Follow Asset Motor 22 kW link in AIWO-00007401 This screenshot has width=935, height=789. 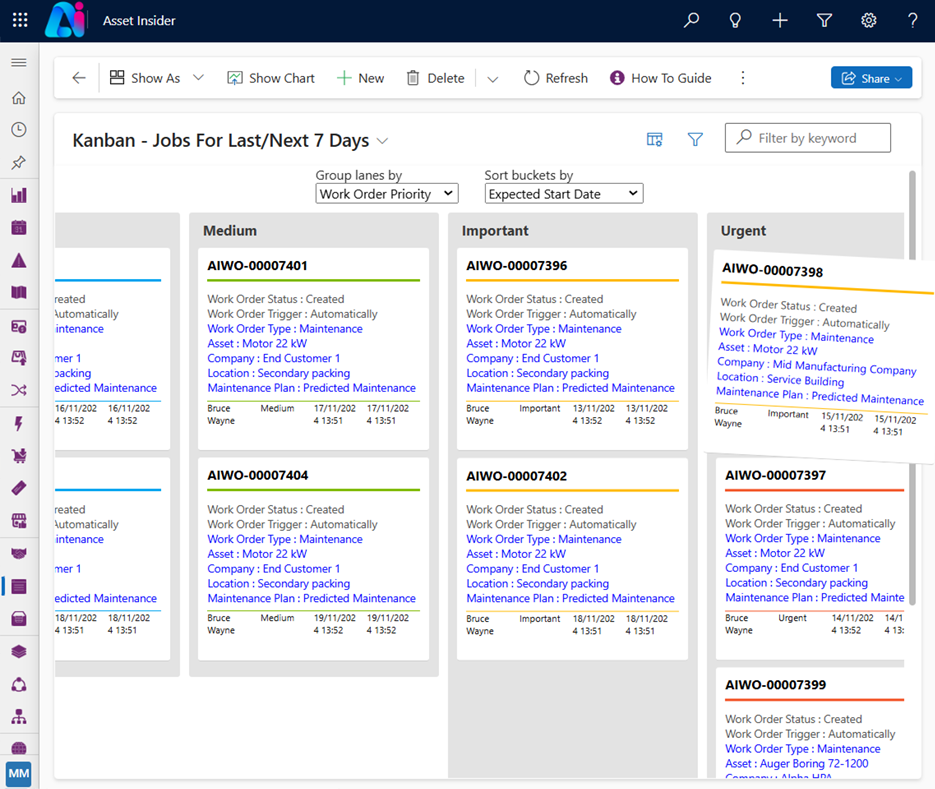click(257, 344)
